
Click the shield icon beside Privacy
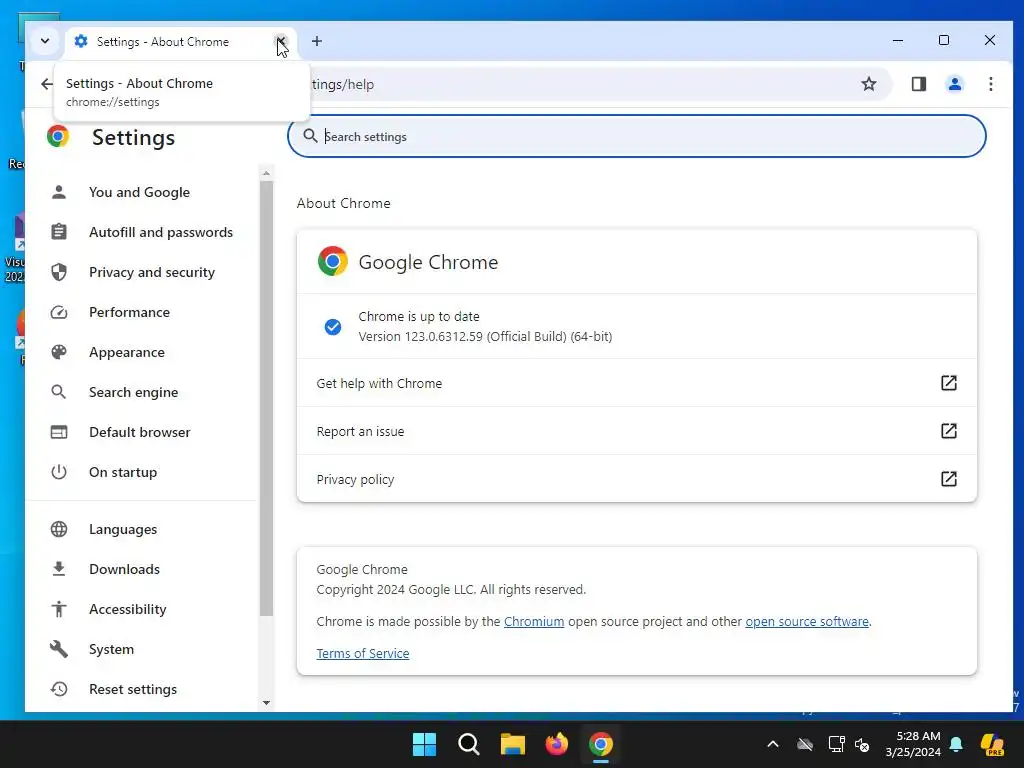[x=59, y=272]
